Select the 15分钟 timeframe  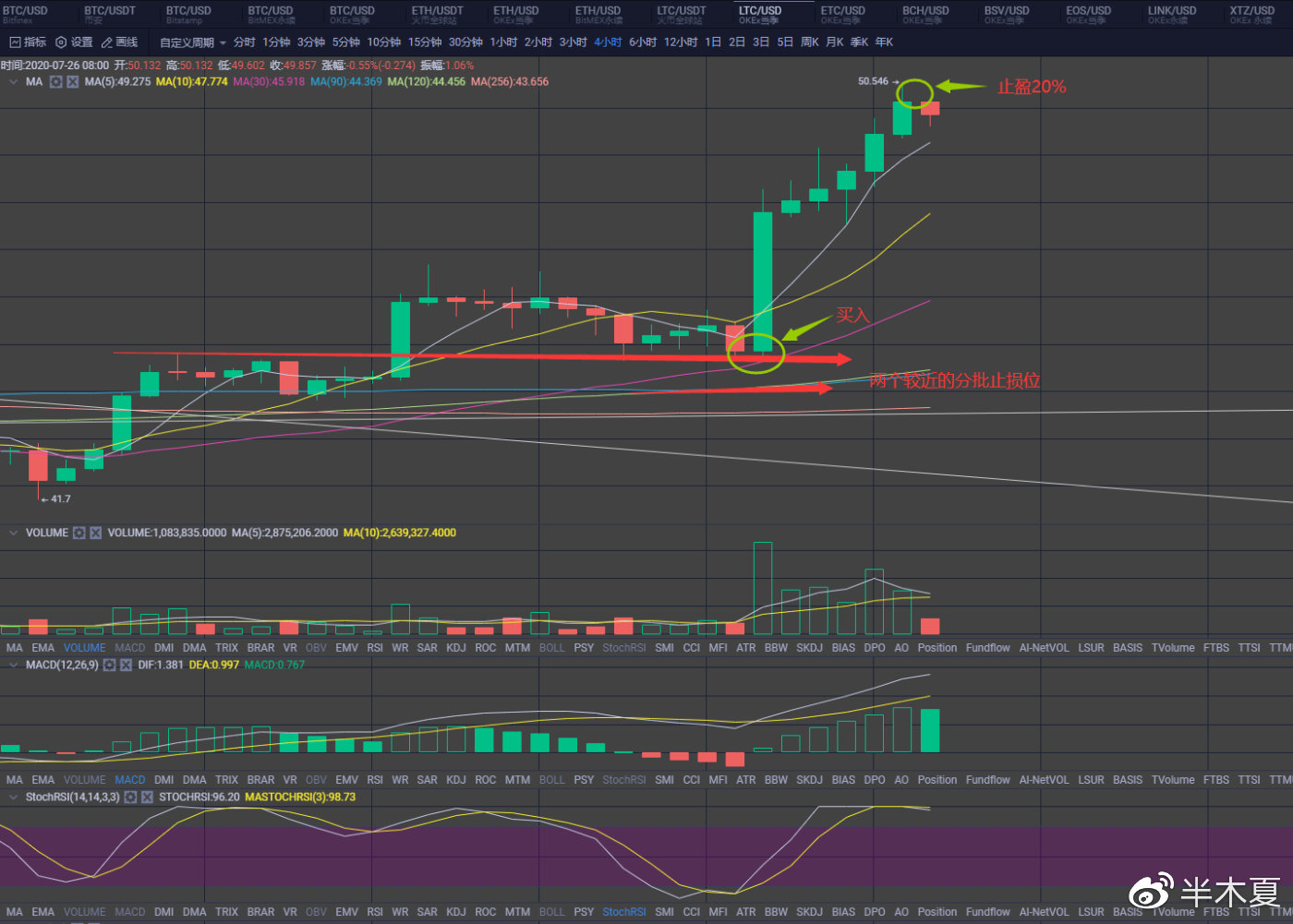click(425, 42)
